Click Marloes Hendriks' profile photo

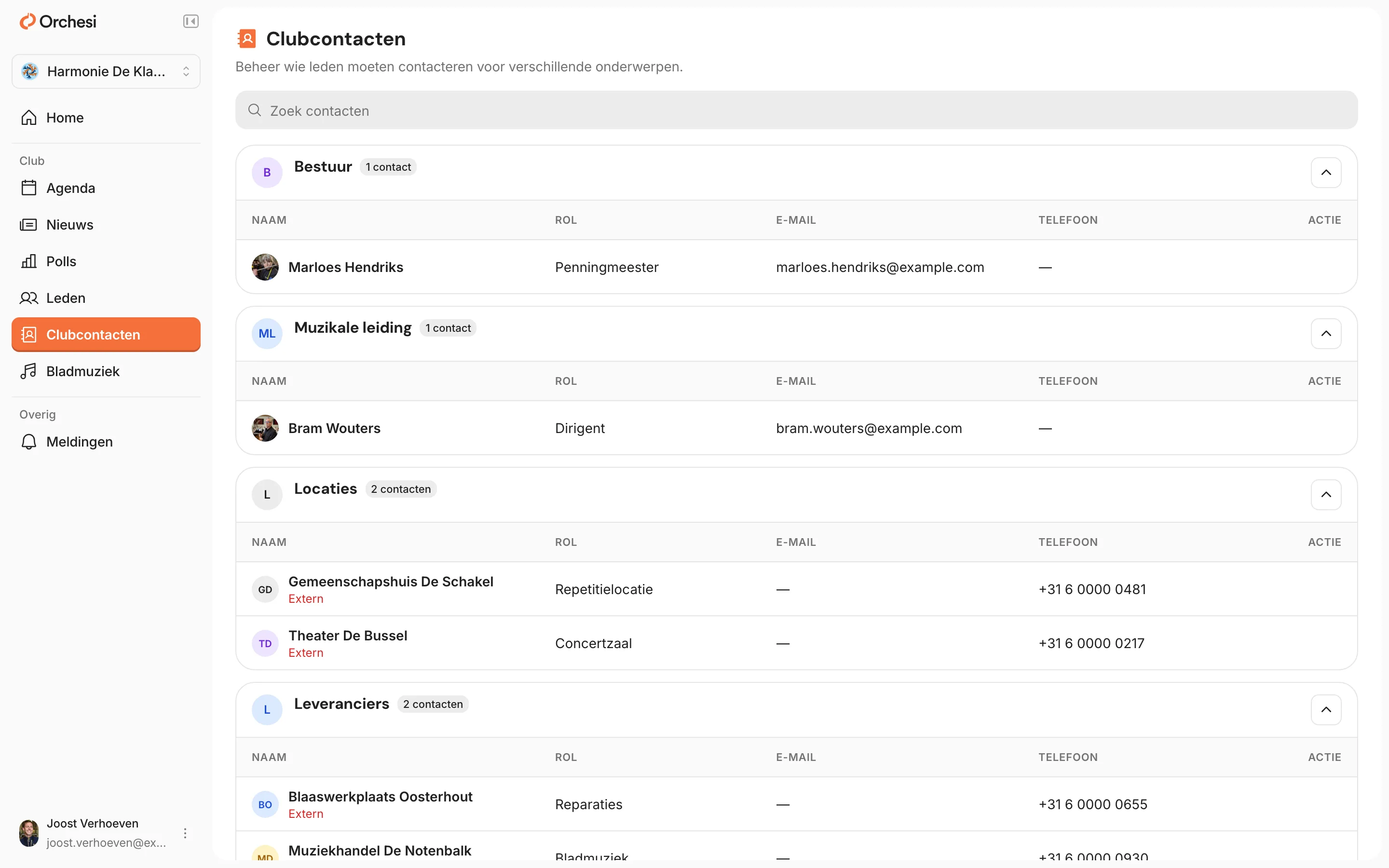point(265,267)
